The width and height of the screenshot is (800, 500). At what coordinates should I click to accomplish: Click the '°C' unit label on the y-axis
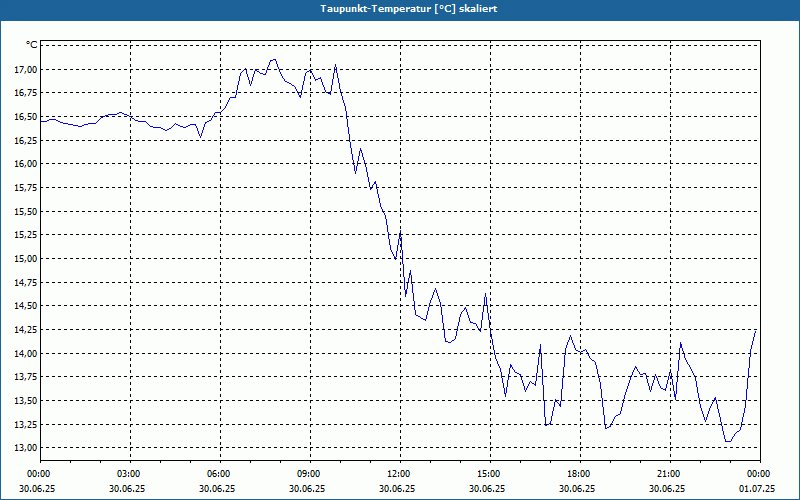coord(32,45)
